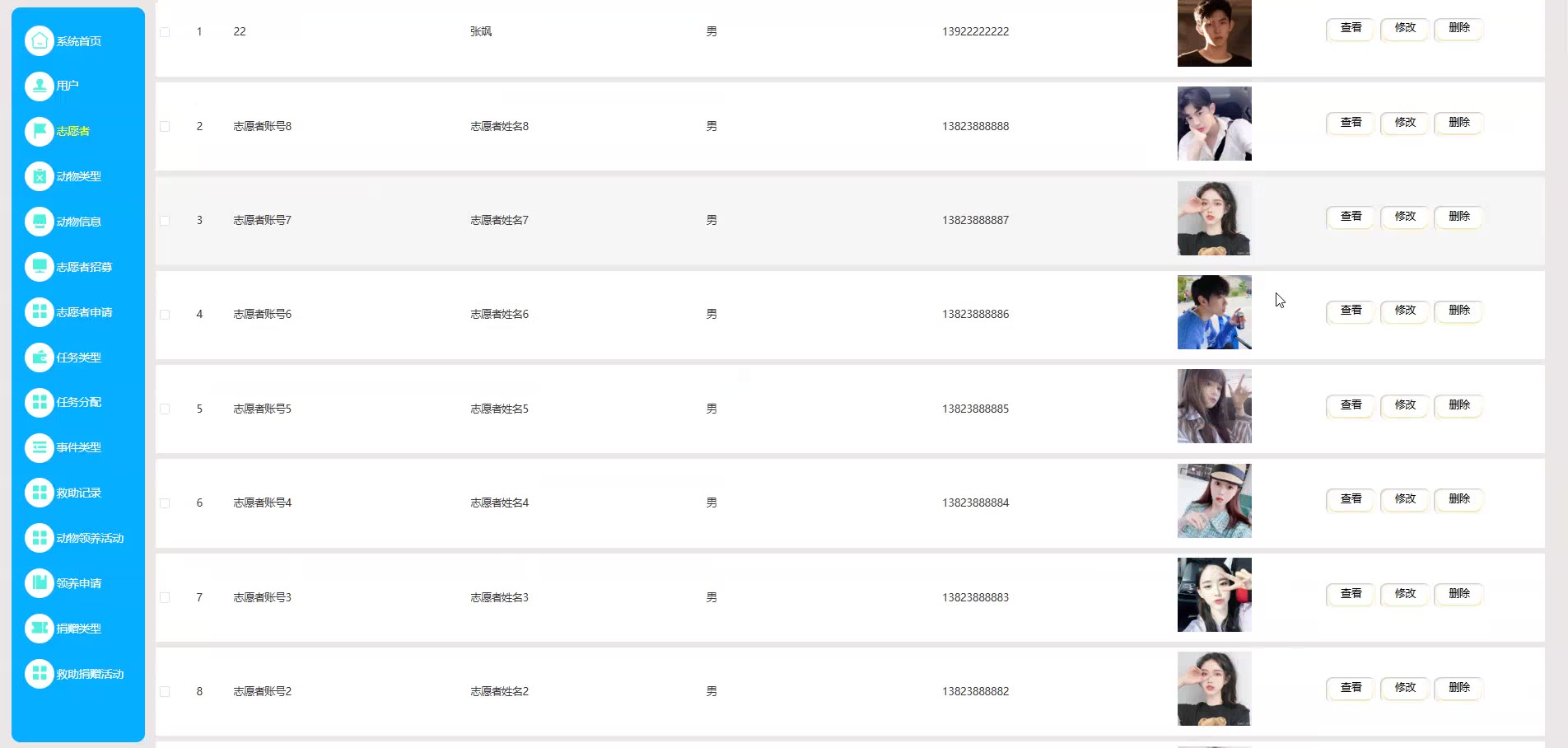Select the checkbox for row 志愿者账号6
The image size is (1568, 748).
coord(165,315)
